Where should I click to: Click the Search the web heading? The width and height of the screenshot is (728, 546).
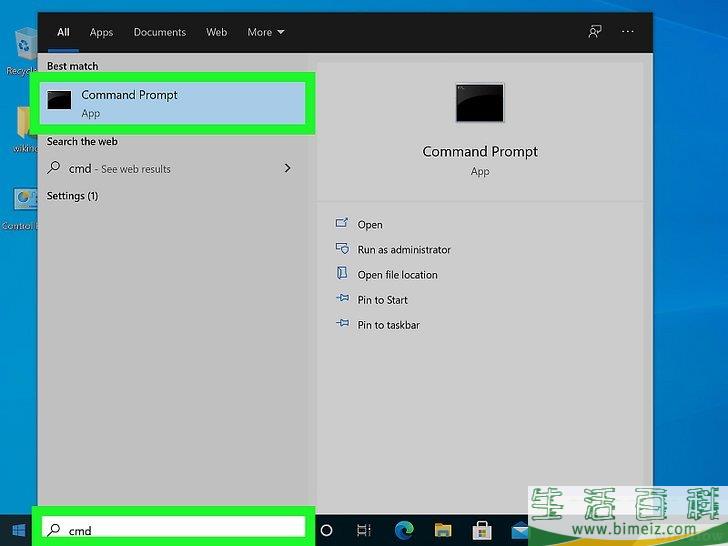click(82, 142)
